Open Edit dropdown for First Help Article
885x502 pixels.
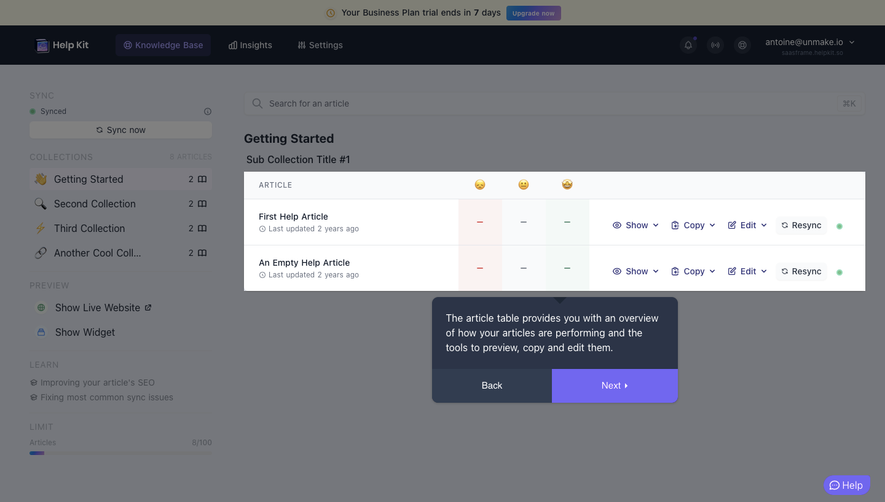[x=747, y=225]
